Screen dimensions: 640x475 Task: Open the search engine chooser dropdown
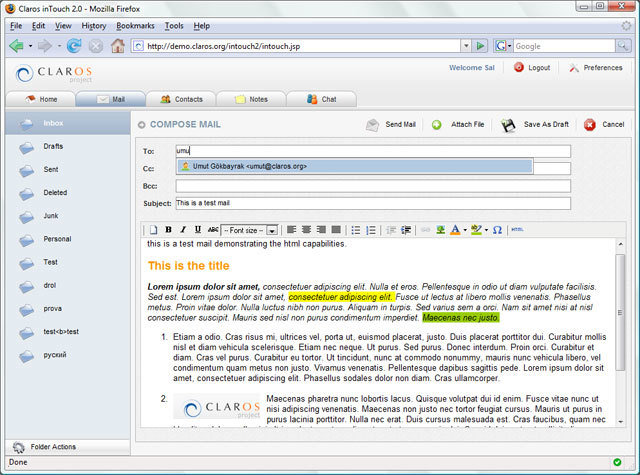(503, 46)
